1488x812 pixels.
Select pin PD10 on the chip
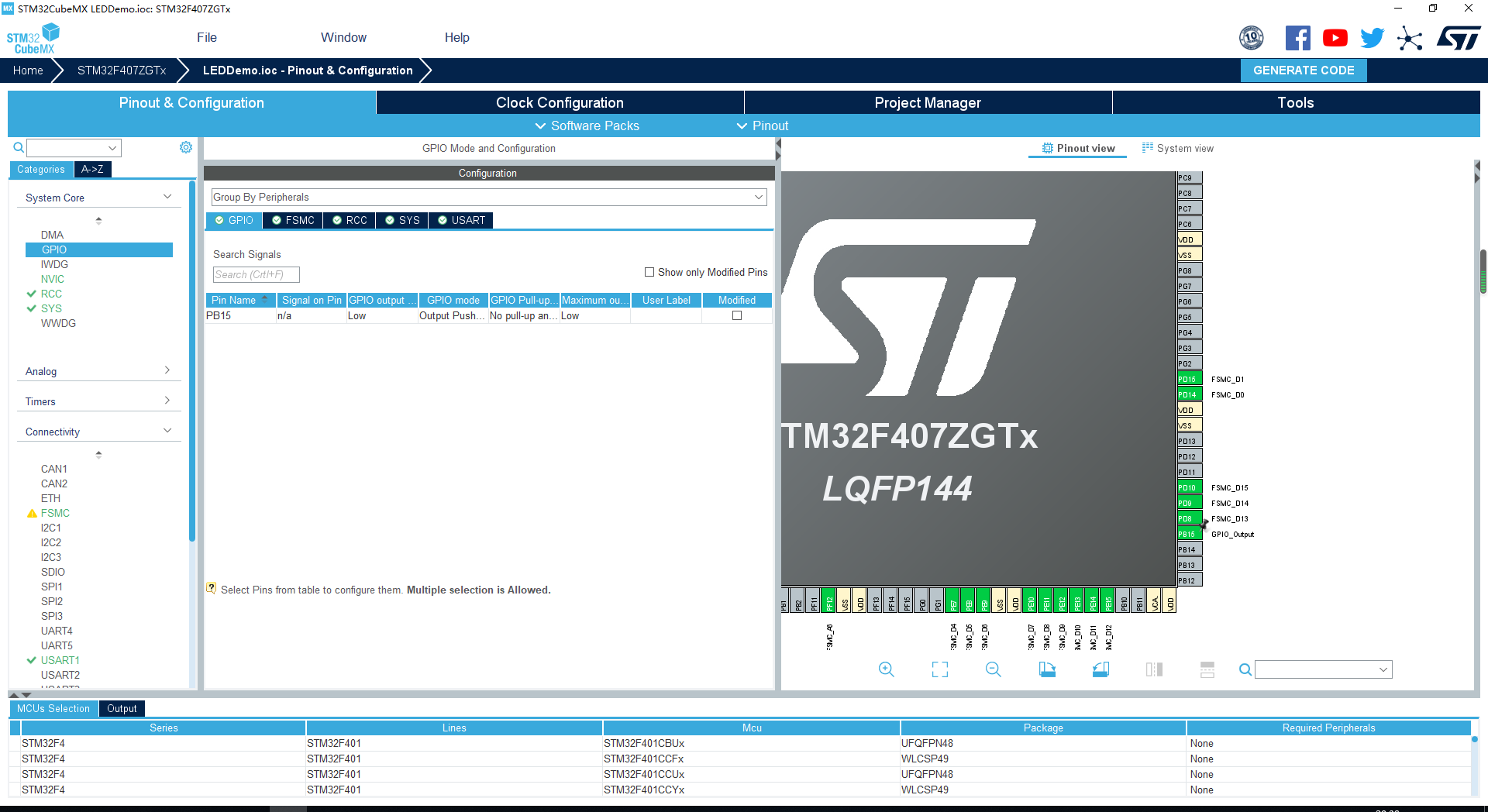(1189, 487)
